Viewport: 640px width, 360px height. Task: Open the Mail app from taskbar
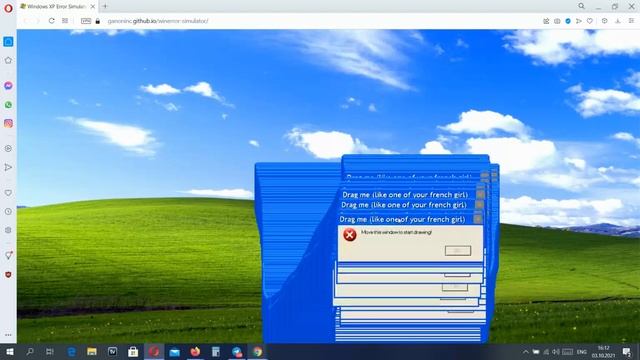[x=174, y=352]
